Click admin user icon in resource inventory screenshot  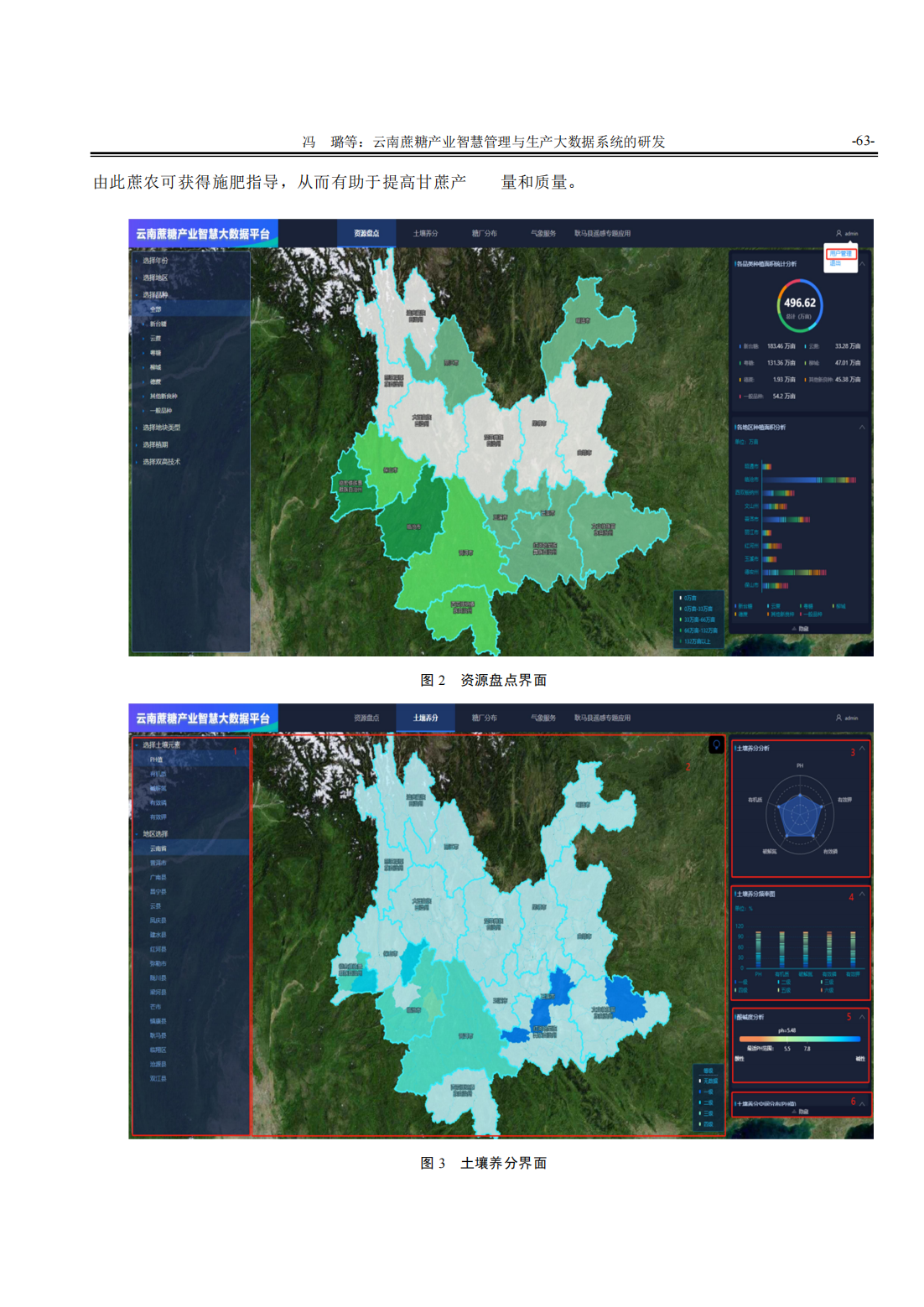coord(838,233)
